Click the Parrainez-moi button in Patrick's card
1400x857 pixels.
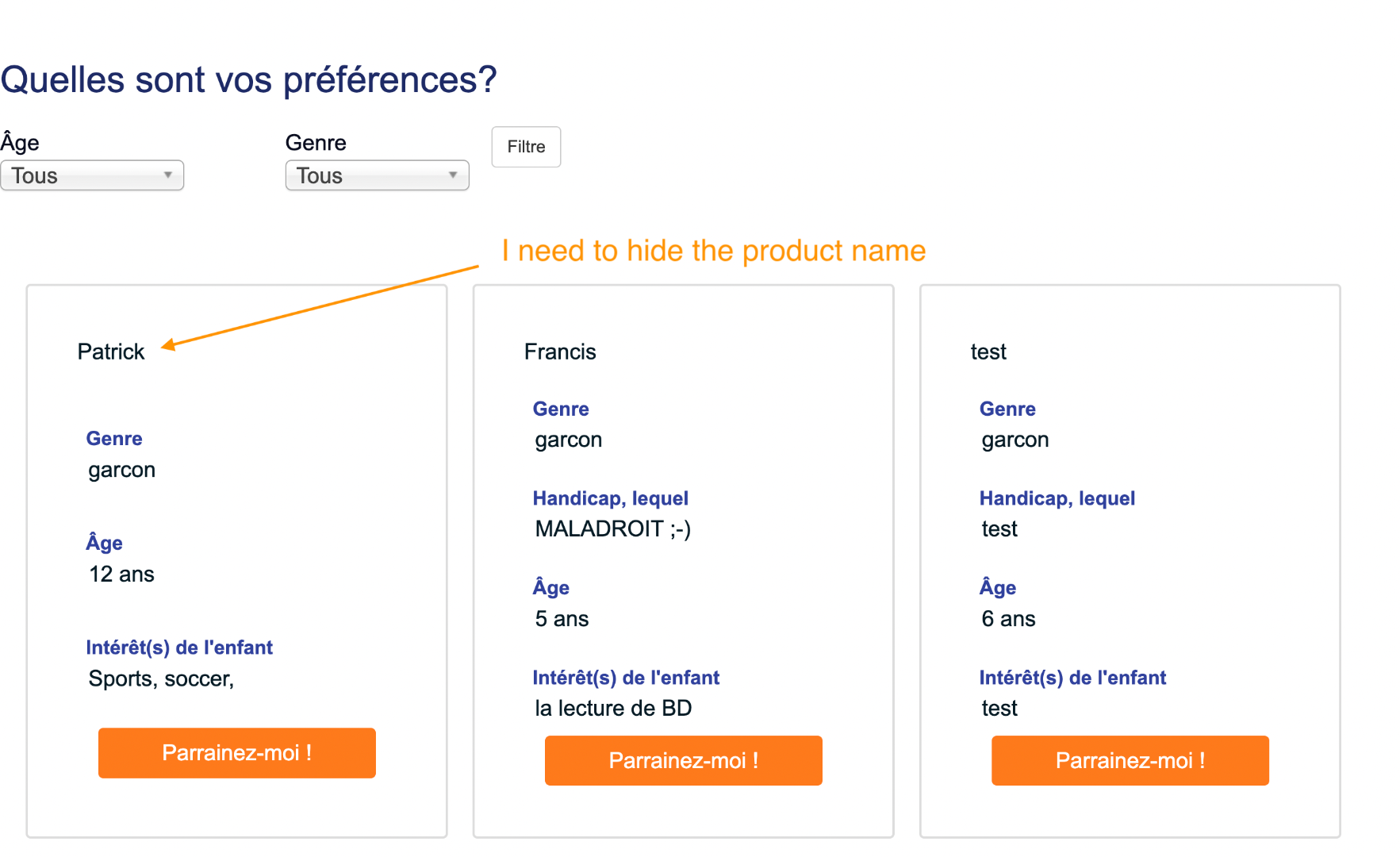pyautogui.click(x=236, y=753)
